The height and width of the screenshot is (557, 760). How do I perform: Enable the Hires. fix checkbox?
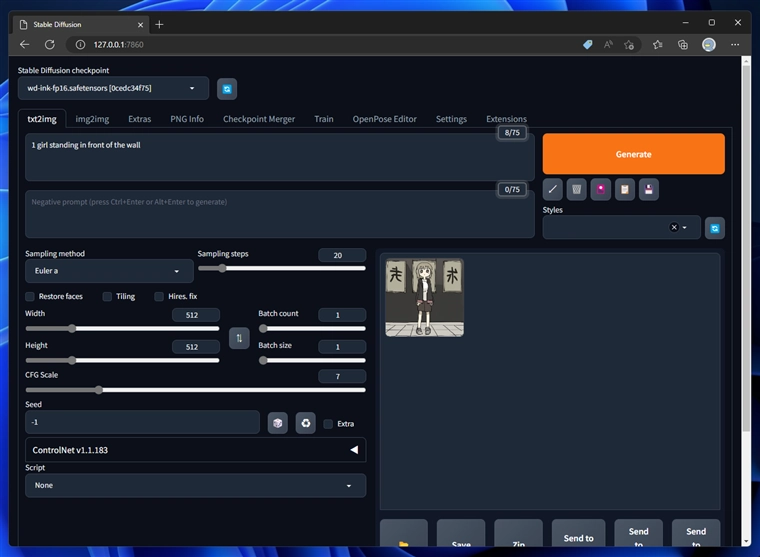click(159, 297)
